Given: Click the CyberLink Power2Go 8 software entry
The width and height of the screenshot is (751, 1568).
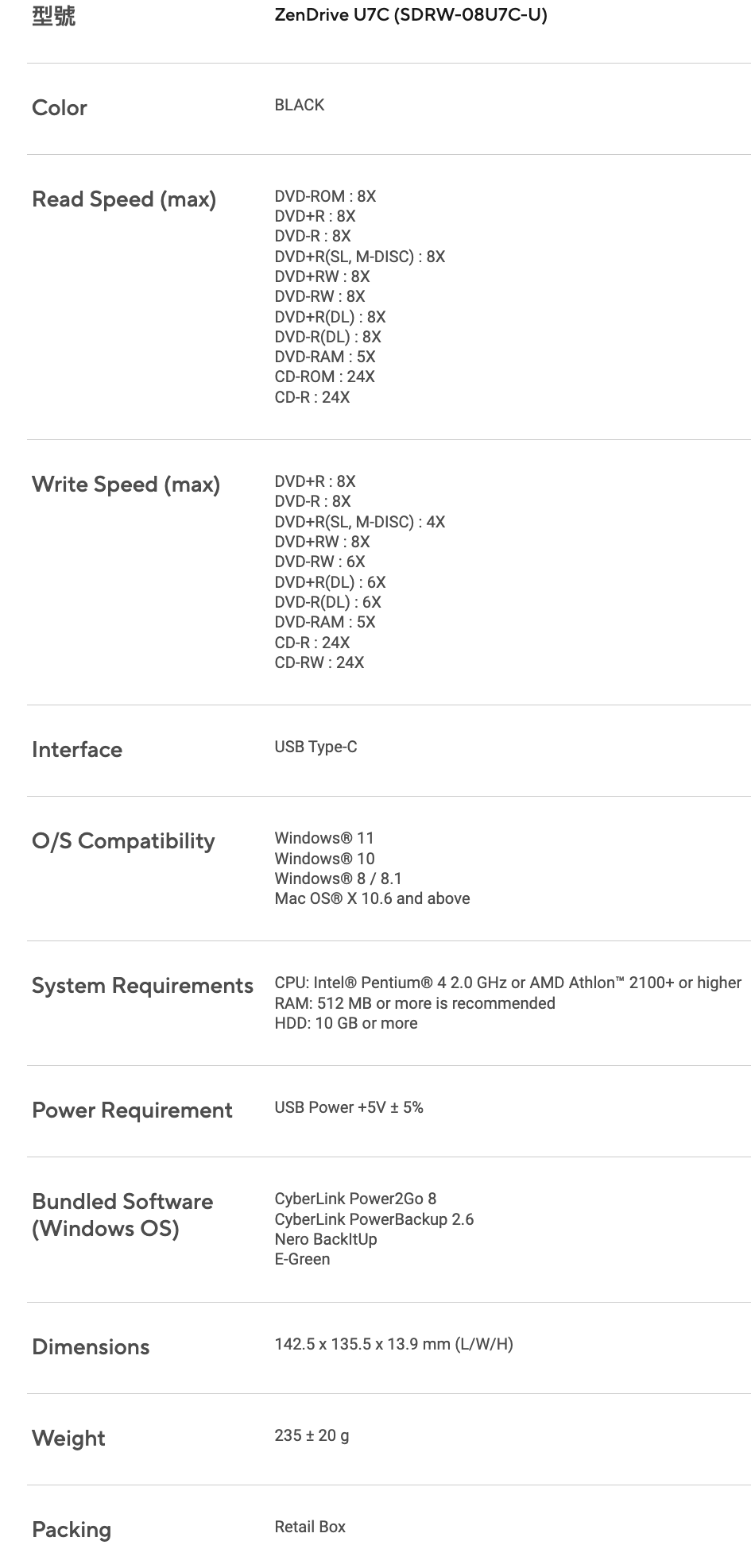Looking at the screenshot, I should tap(355, 1199).
